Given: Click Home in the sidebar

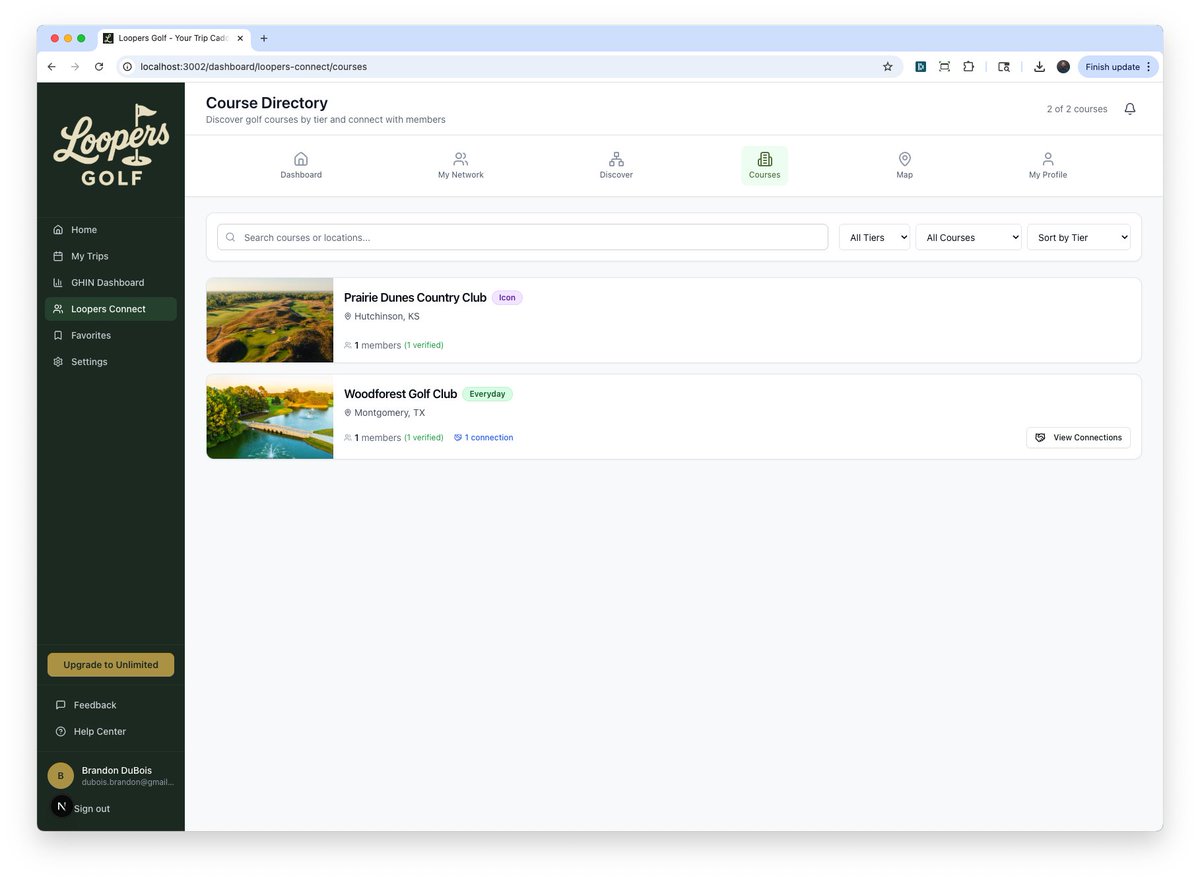Looking at the screenshot, I should [111, 230].
